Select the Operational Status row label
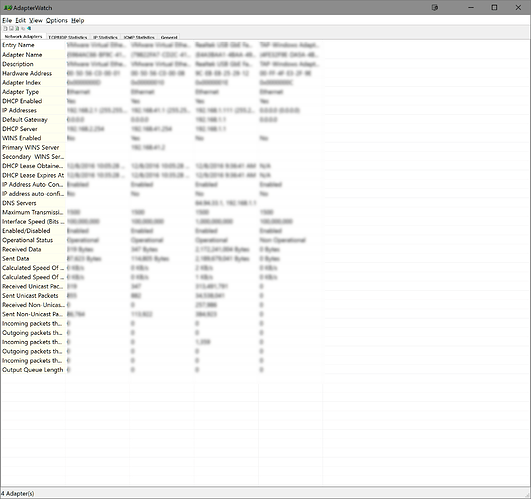 click(27, 240)
